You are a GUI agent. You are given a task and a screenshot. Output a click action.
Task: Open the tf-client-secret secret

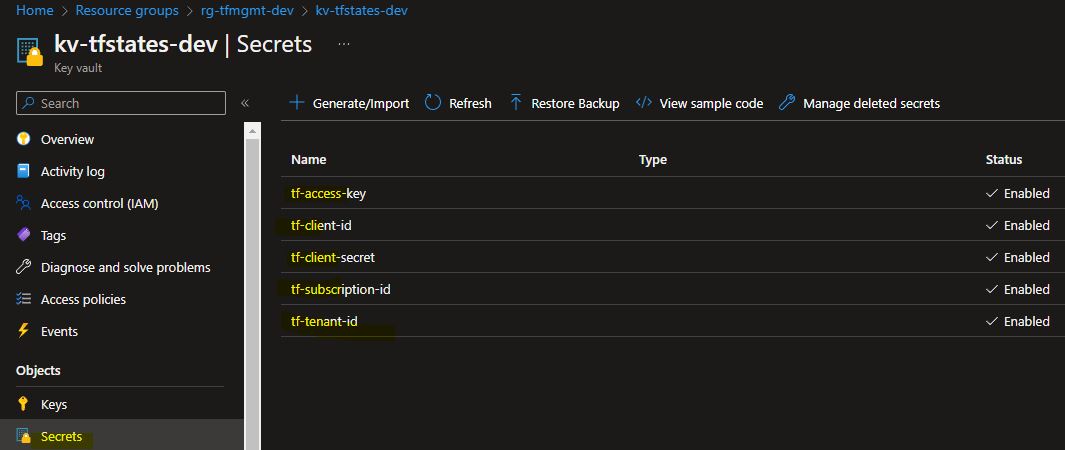point(333,257)
